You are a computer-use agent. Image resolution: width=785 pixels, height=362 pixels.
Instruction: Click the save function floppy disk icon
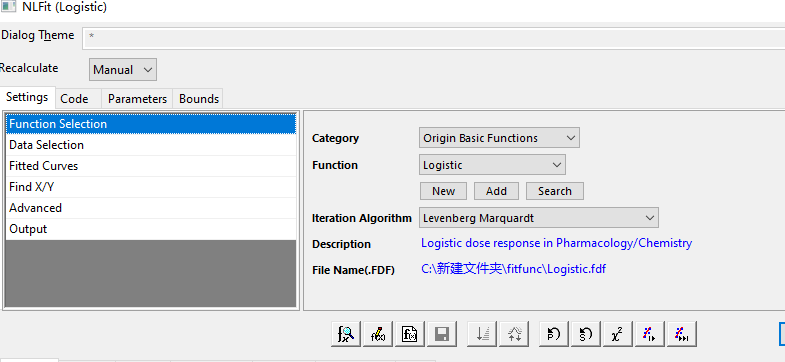(x=442, y=334)
